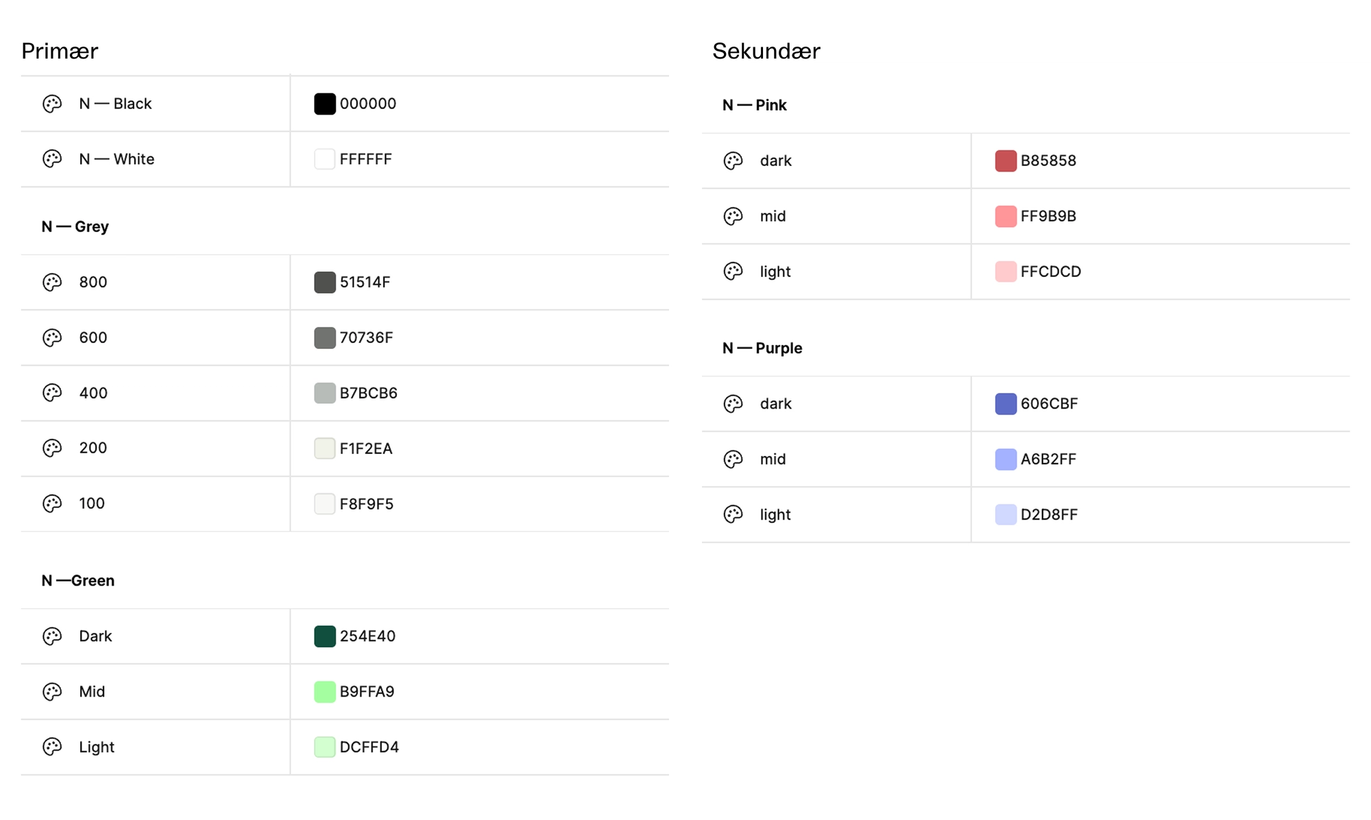Click the Grey 200 row label
Screen dimensions: 1371x820
click(93, 448)
